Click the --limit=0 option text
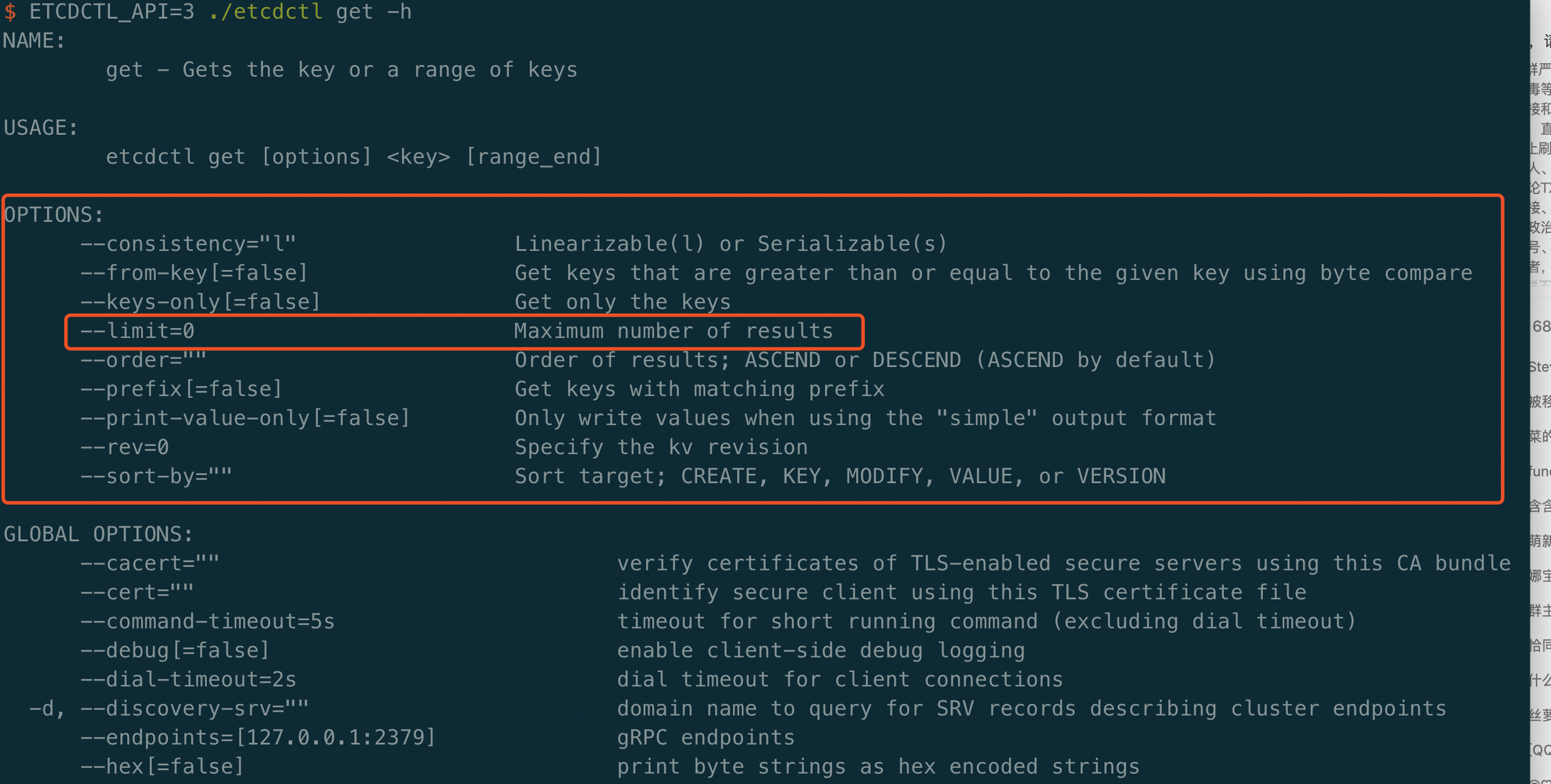 [x=137, y=331]
